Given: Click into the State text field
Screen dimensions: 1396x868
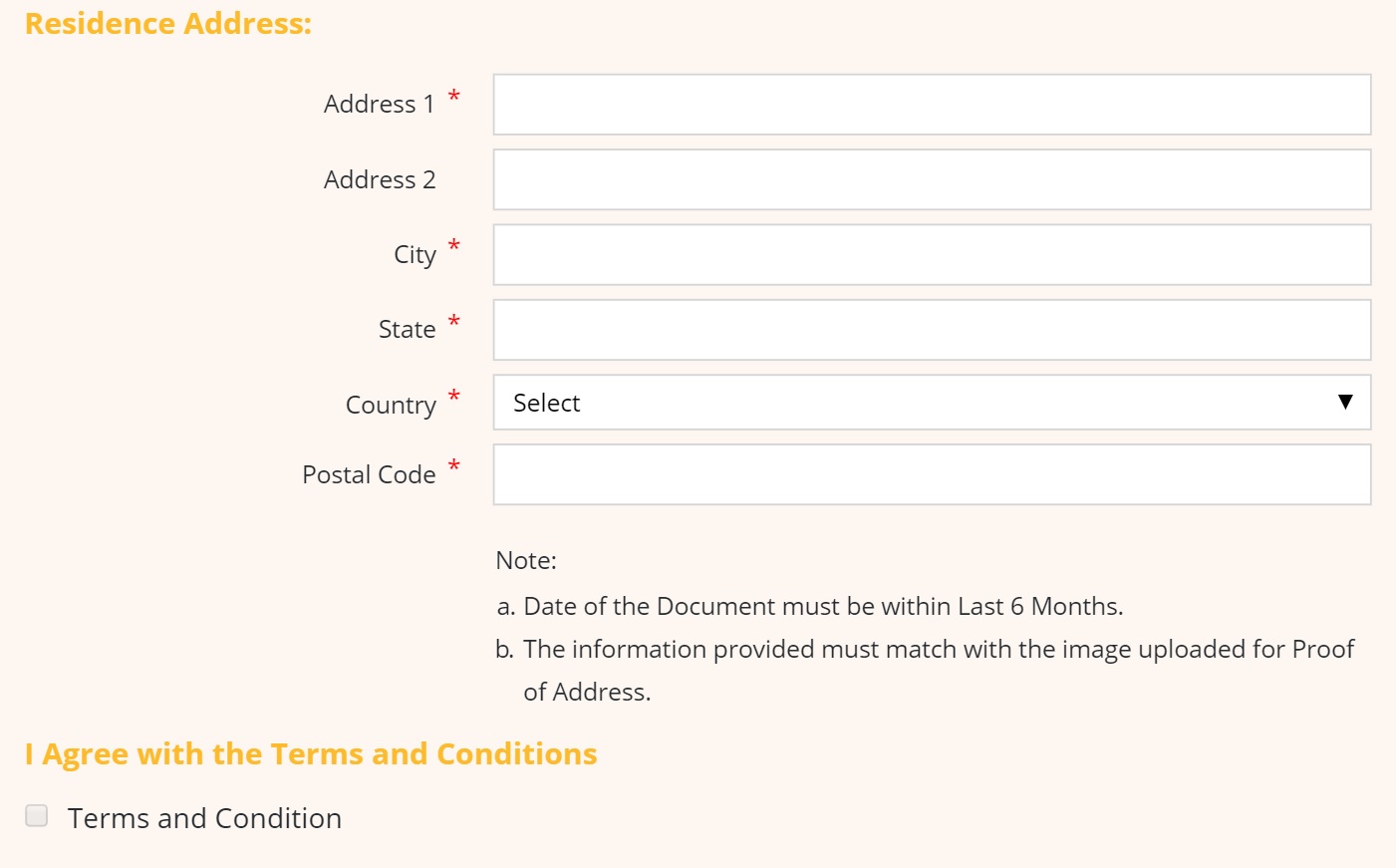Looking at the screenshot, I should coord(932,330).
